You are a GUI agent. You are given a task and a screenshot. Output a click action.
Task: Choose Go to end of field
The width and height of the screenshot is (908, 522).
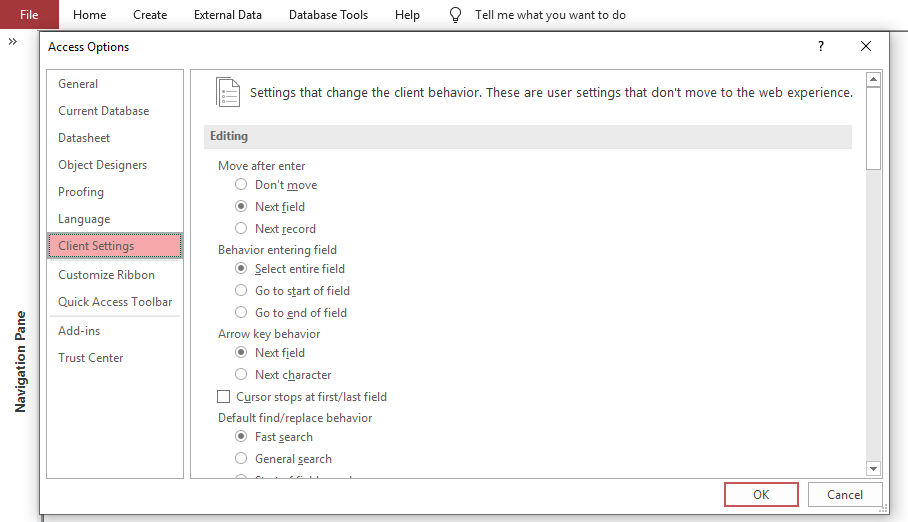[241, 313]
